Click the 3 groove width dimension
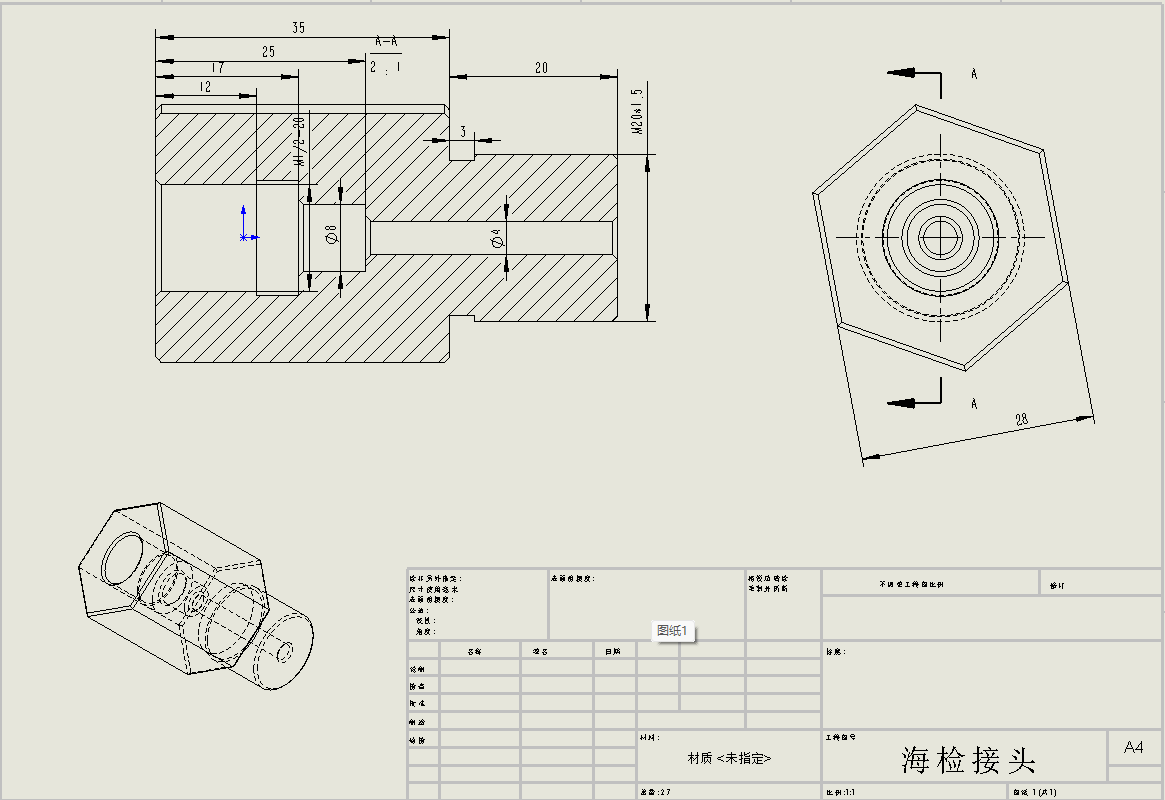The width and height of the screenshot is (1165, 800). [463, 131]
